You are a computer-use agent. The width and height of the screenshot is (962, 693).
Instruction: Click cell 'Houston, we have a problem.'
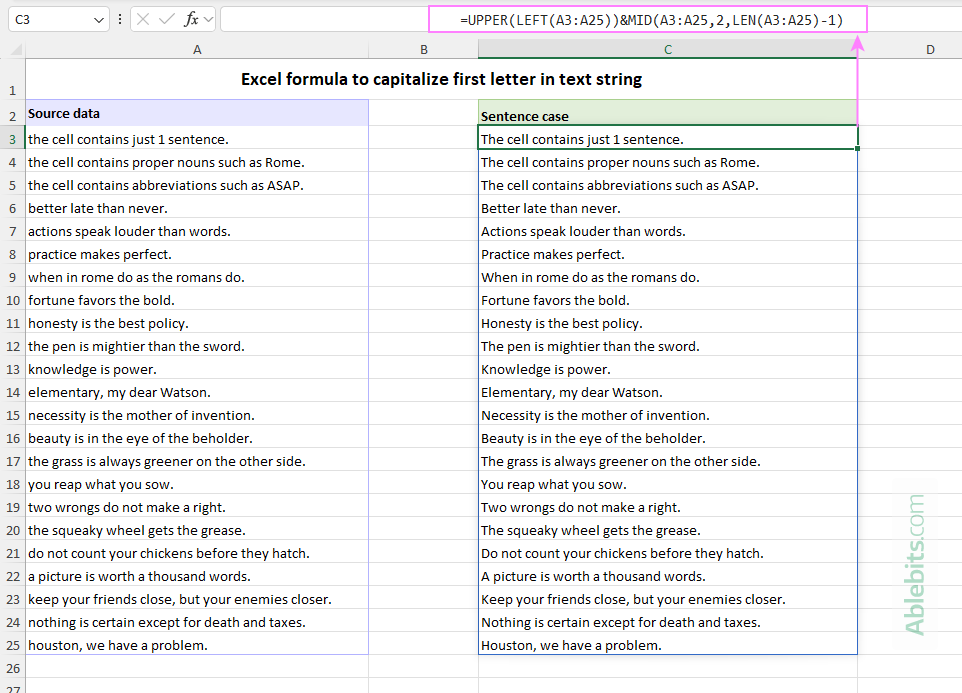pos(668,645)
